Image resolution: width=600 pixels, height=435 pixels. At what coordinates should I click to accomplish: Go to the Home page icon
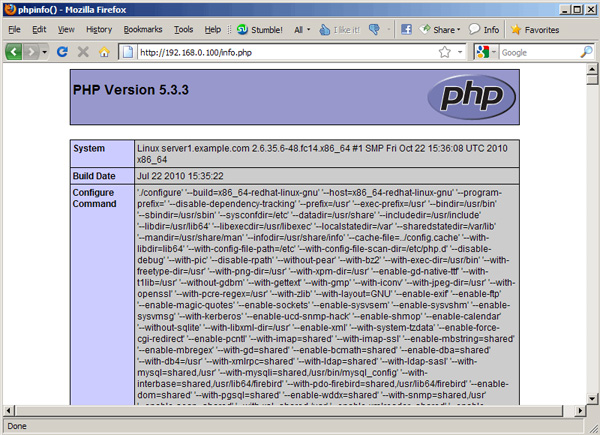pos(104,52)
